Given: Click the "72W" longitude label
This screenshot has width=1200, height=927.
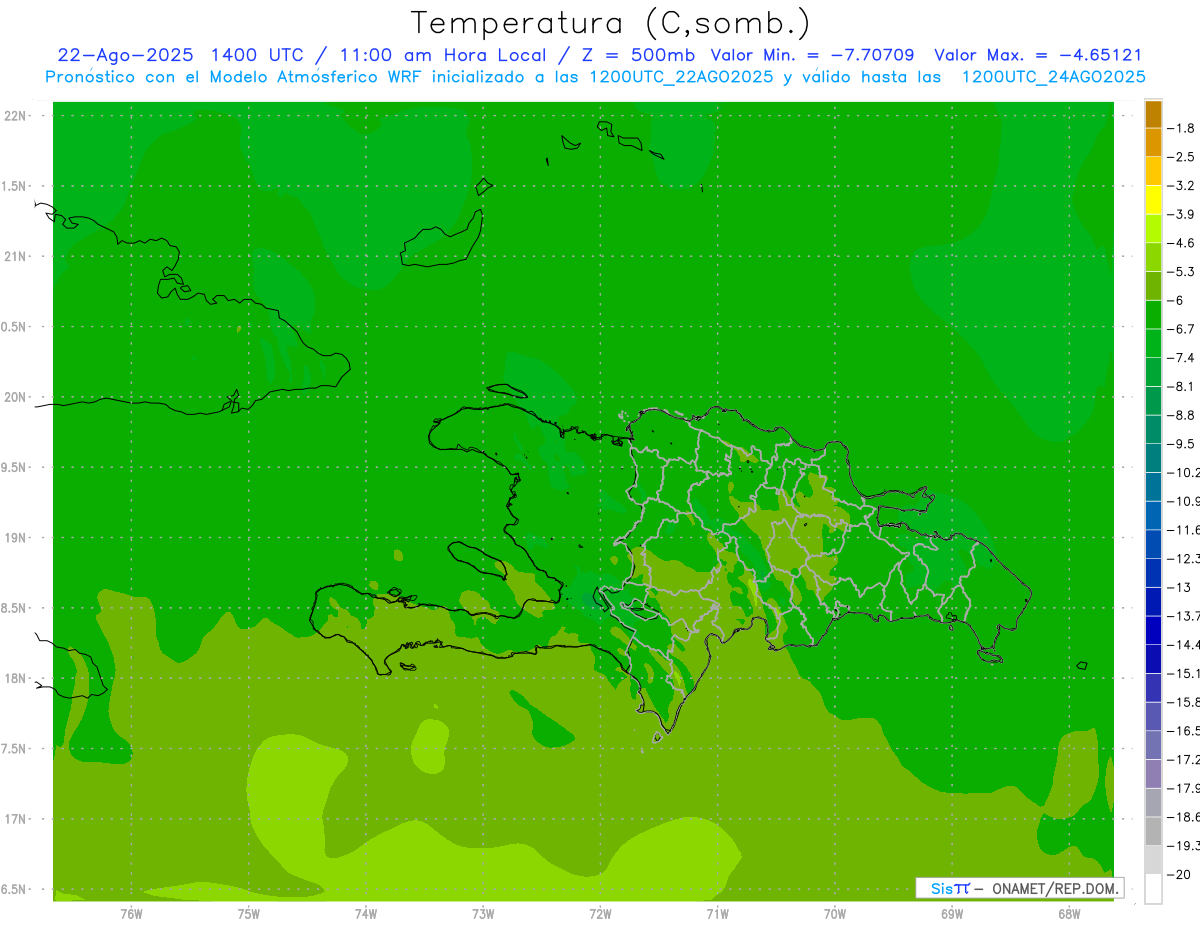Looking at the screenshot, I should pyautogui.click(x=600, y=914).
